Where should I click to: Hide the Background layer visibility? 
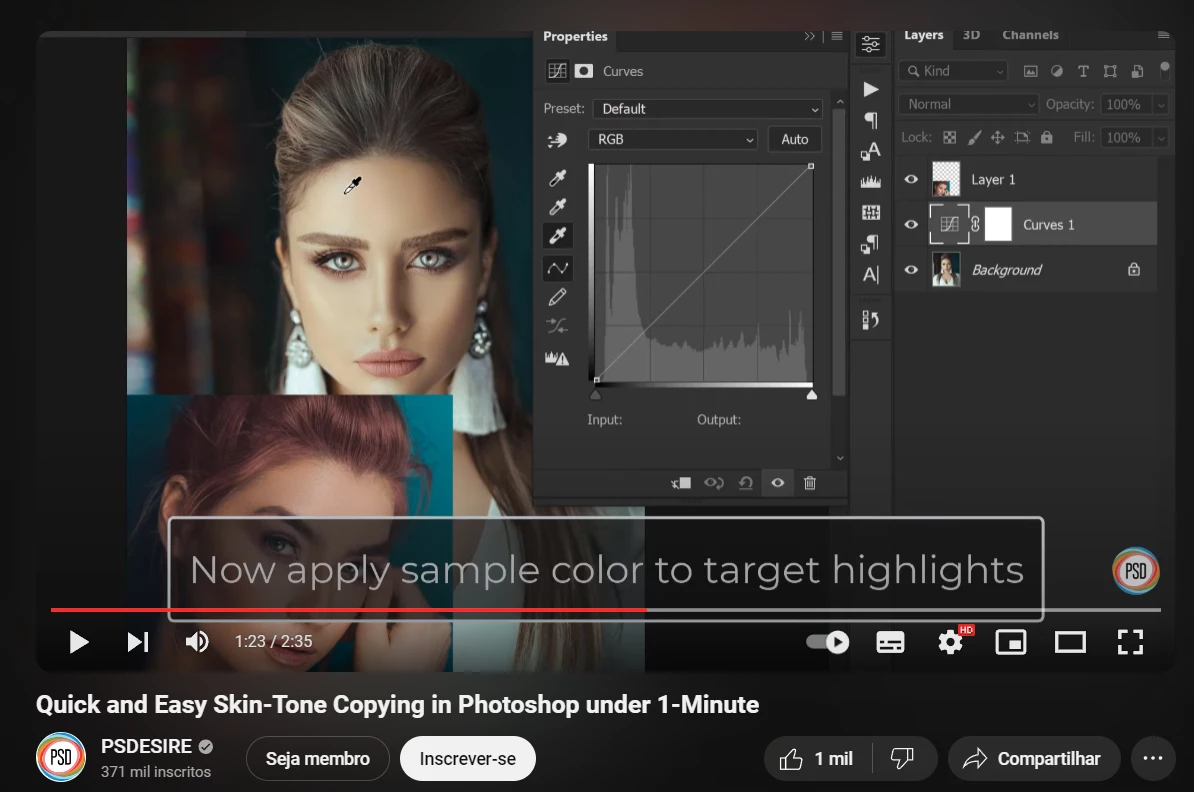(x=911, y=270)
